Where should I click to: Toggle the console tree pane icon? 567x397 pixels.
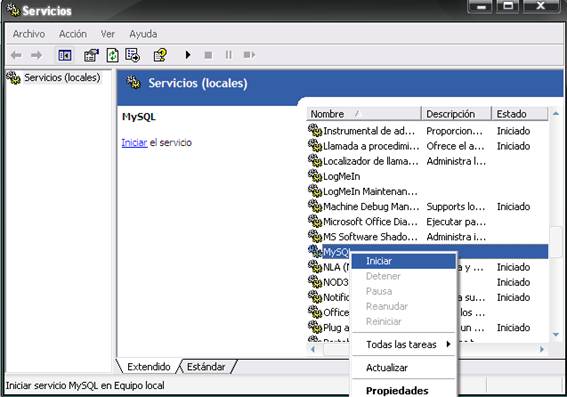coord(65,55)
